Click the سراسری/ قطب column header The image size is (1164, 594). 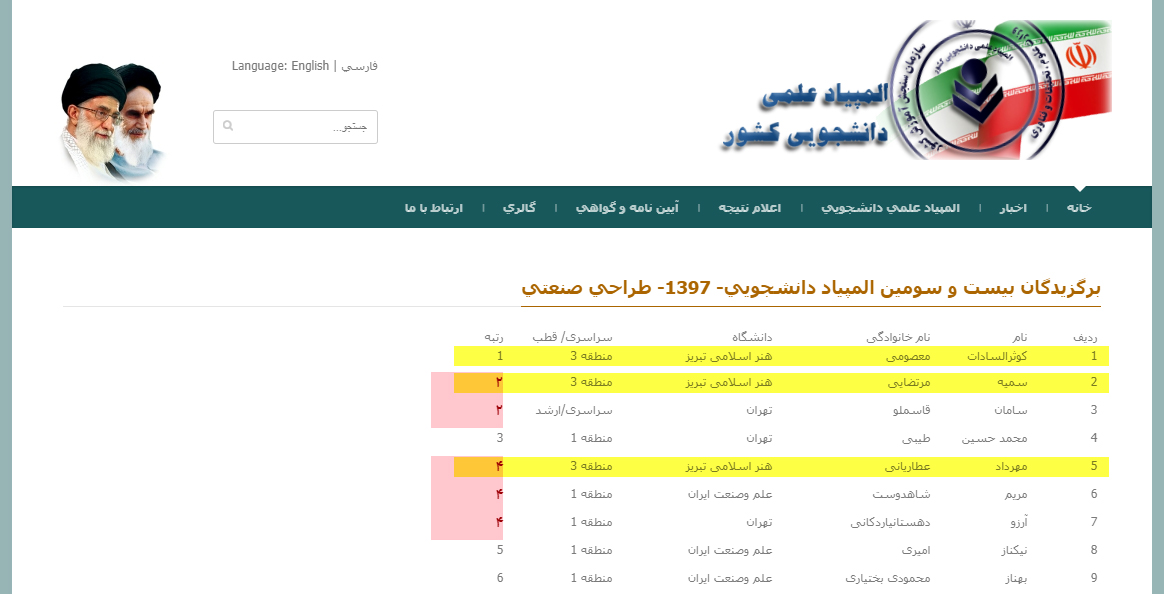pos(572,338)
